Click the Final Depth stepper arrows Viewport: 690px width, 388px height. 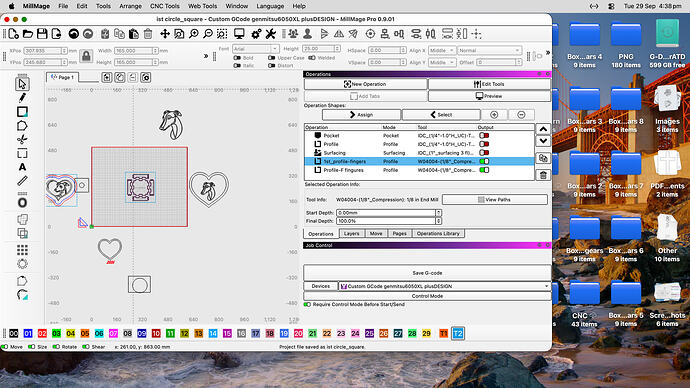438,221
